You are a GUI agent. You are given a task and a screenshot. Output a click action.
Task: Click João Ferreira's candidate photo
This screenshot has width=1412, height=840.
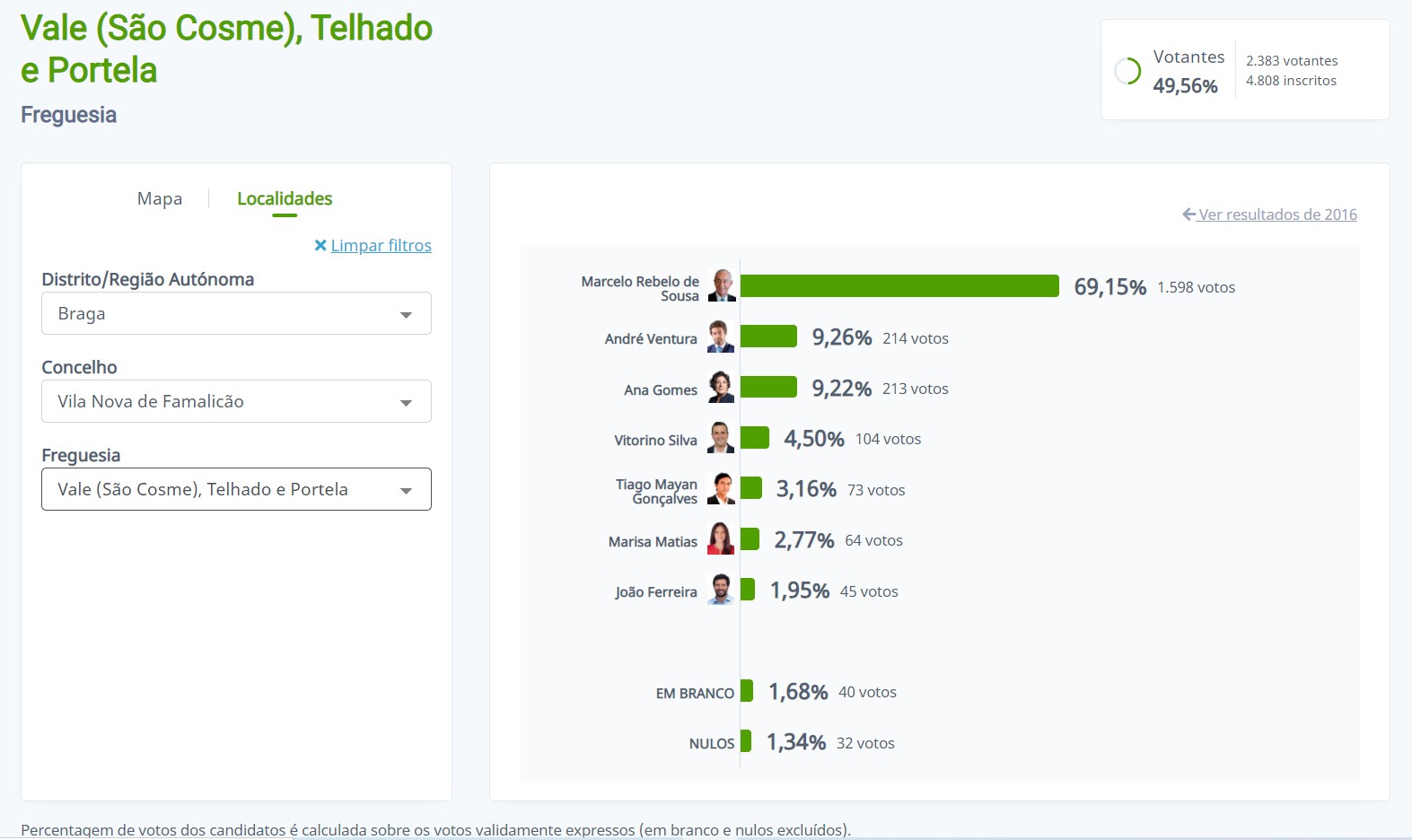pos(720,590)
